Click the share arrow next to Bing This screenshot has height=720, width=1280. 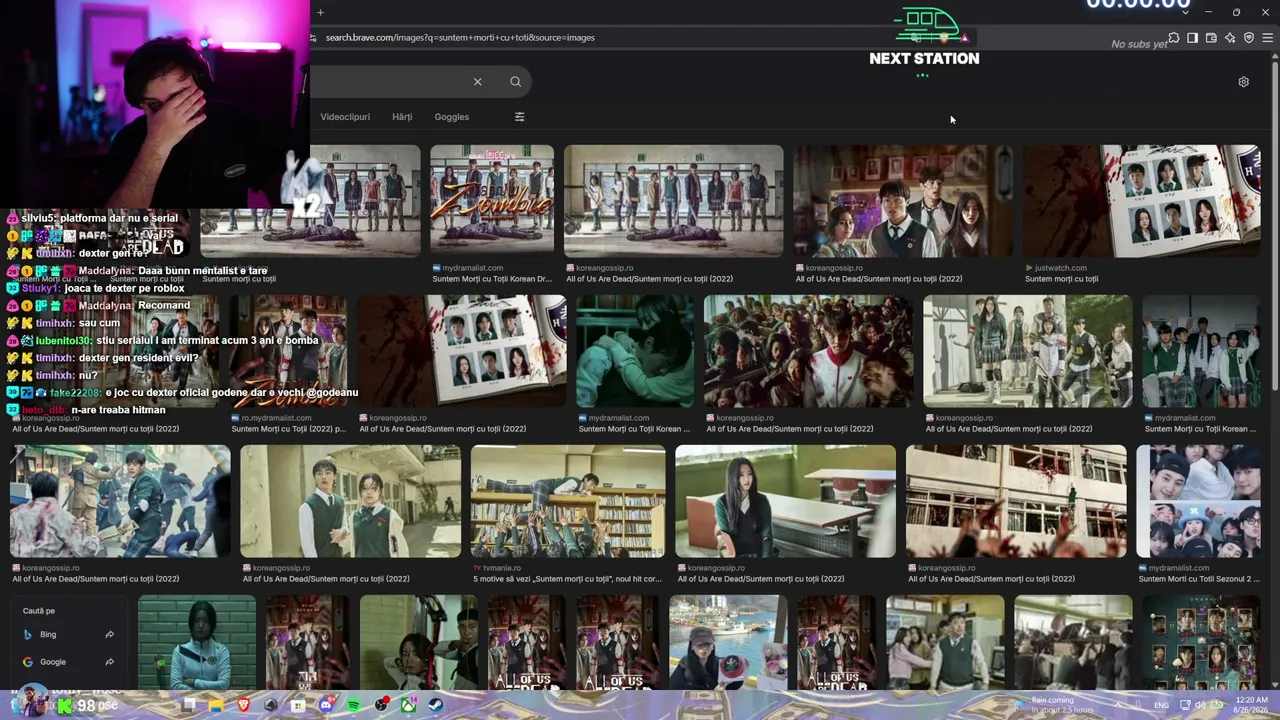click(x=109, y=635)
